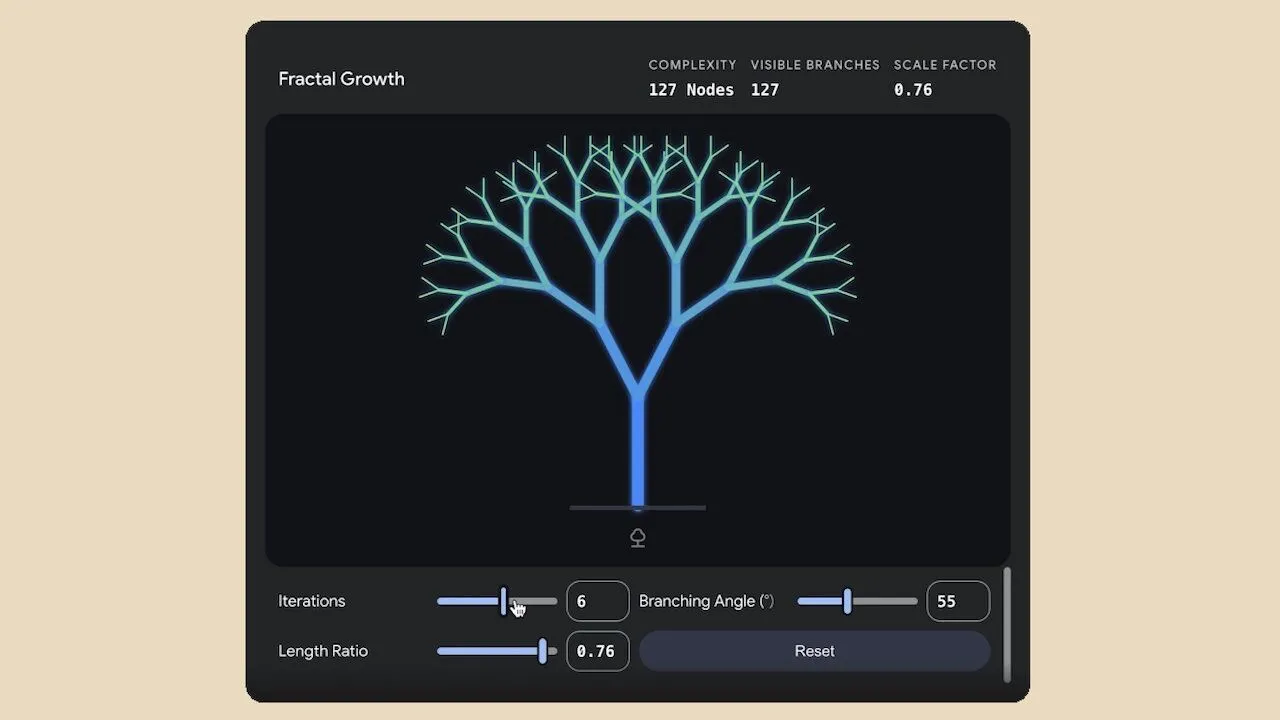Click the Reset button
The width and height of the screenshot is (1280, 720).
814,651
